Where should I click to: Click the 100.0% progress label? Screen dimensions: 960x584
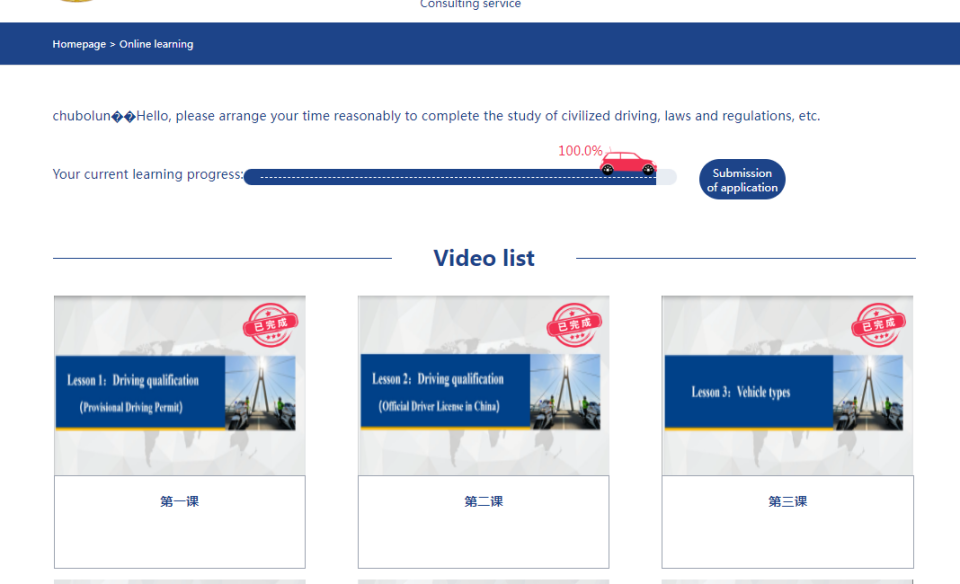(x=580, y=151)
